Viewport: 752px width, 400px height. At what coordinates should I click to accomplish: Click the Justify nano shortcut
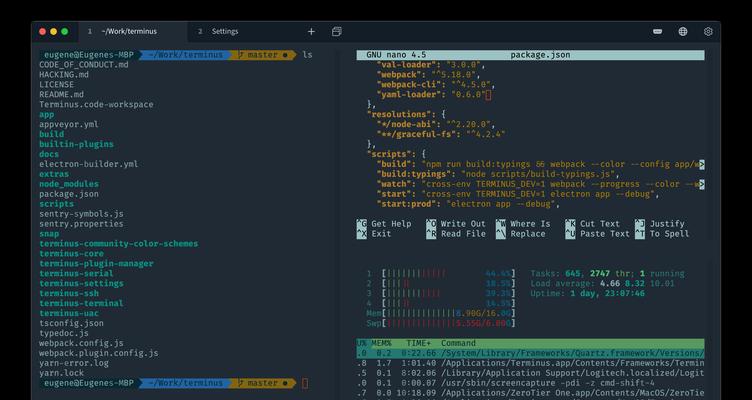tap(659, 224)
